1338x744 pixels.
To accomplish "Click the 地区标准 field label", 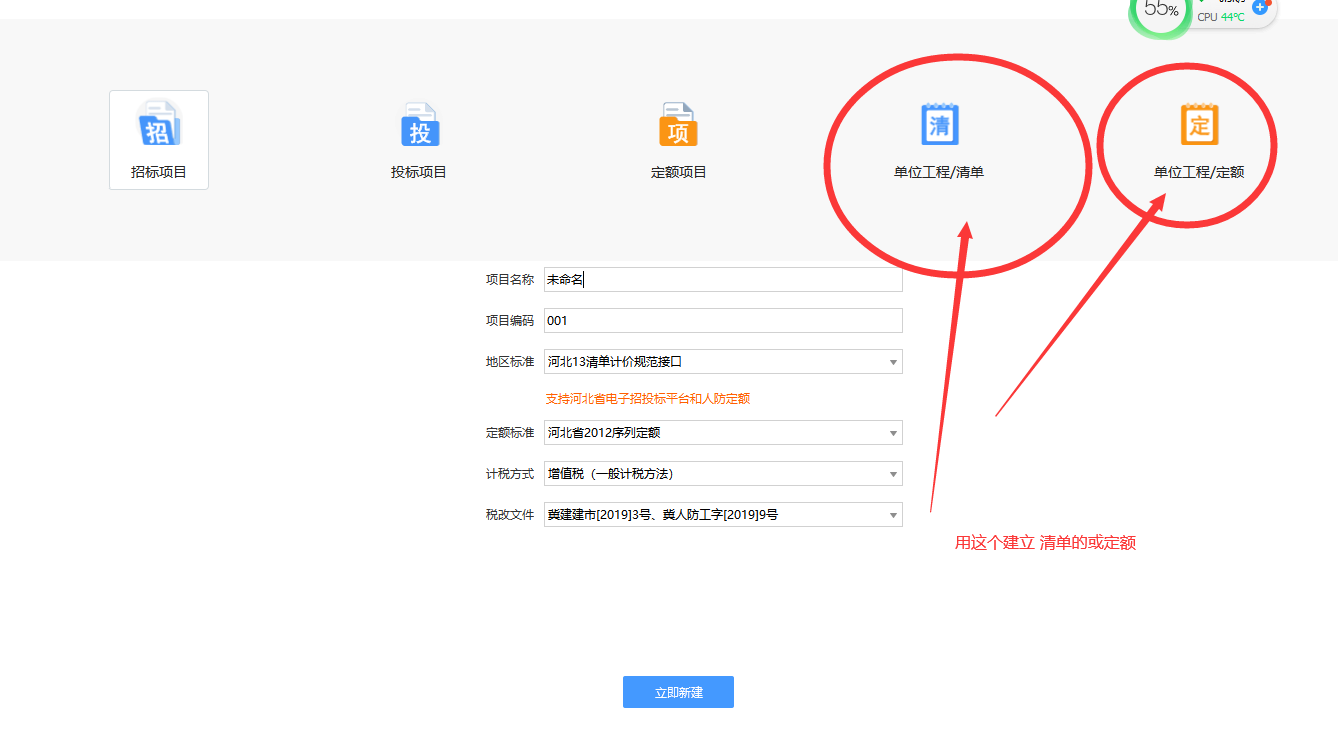I will [510, 361].
